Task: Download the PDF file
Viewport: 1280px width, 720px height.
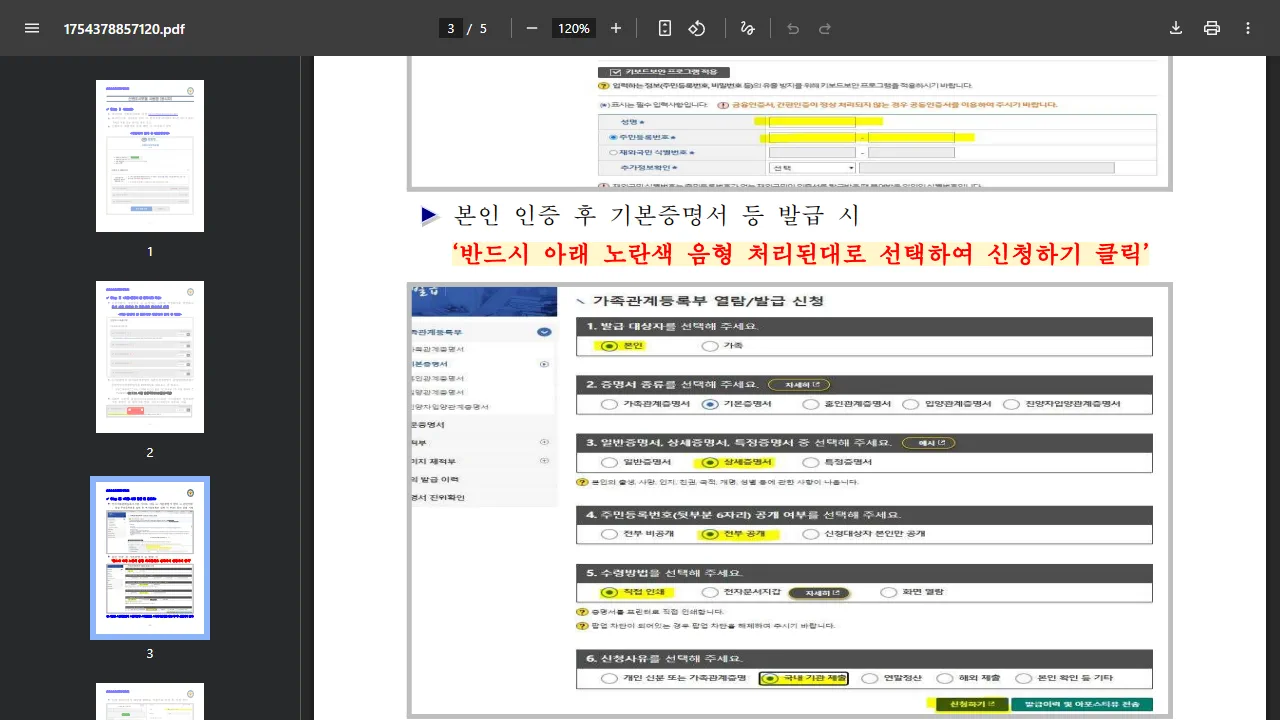Action: [1176, 28]
